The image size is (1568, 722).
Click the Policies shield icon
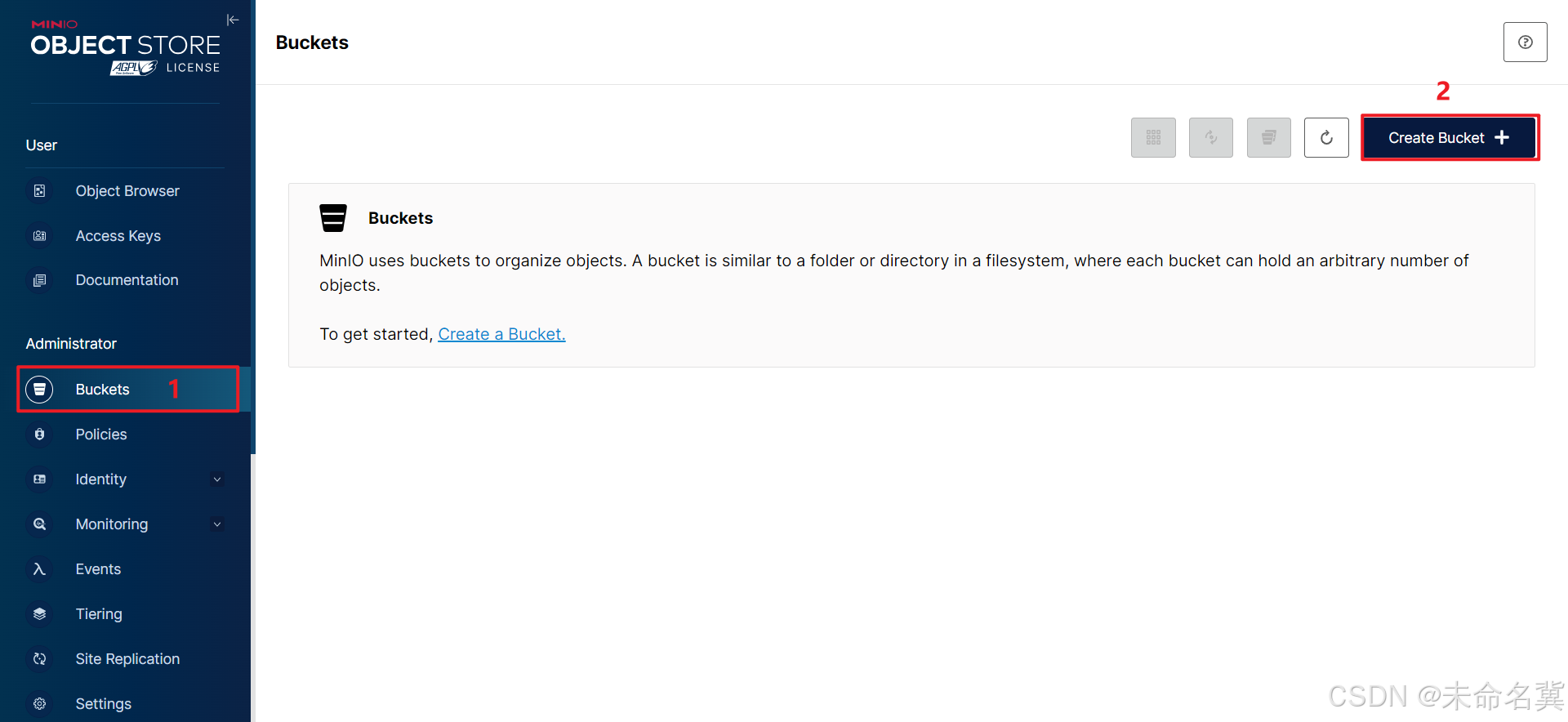tap(39, 435)
